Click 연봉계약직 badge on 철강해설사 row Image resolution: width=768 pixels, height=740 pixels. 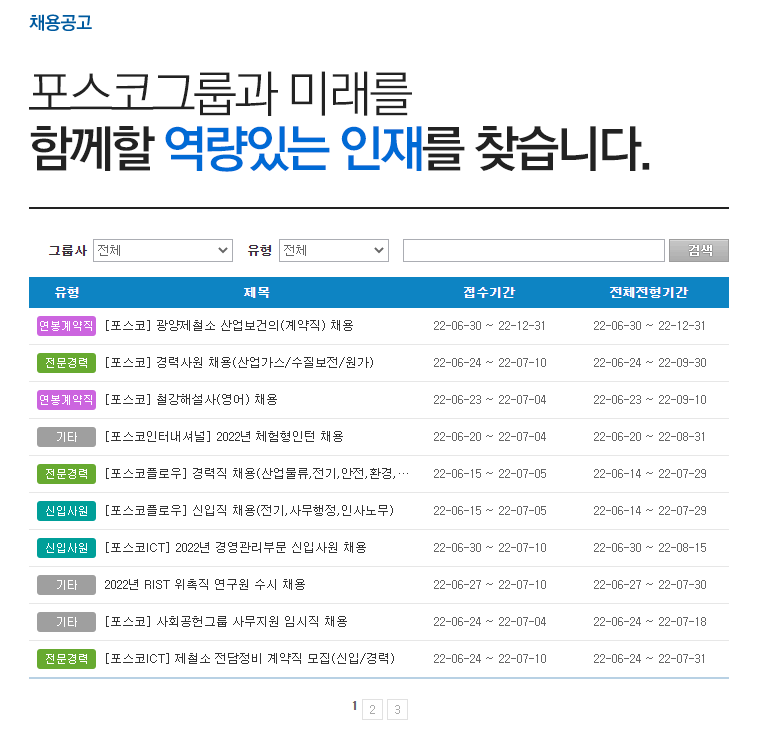(x=66, y=400)
